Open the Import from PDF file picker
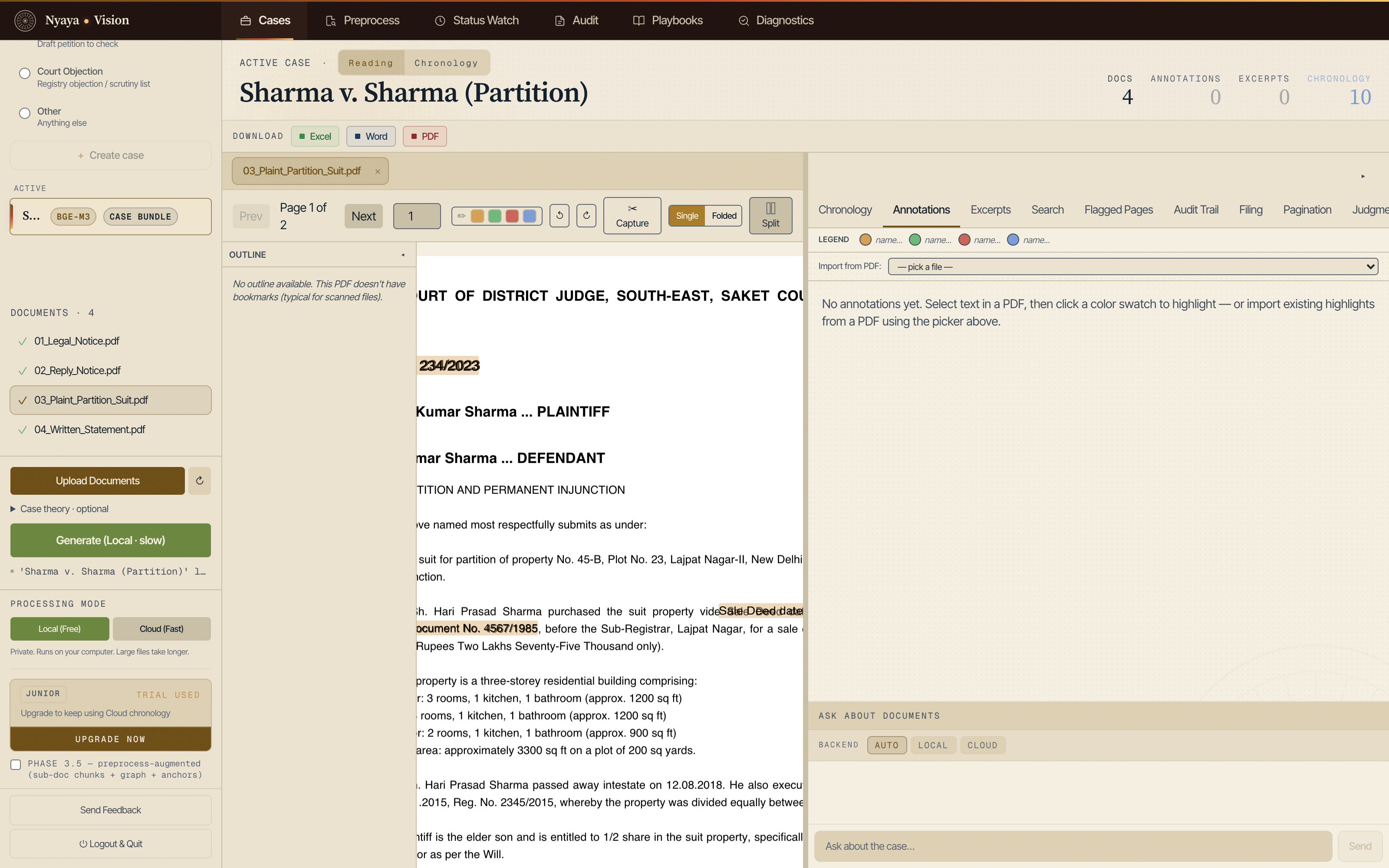The image size is (1389, 868). click(1132, 266)
